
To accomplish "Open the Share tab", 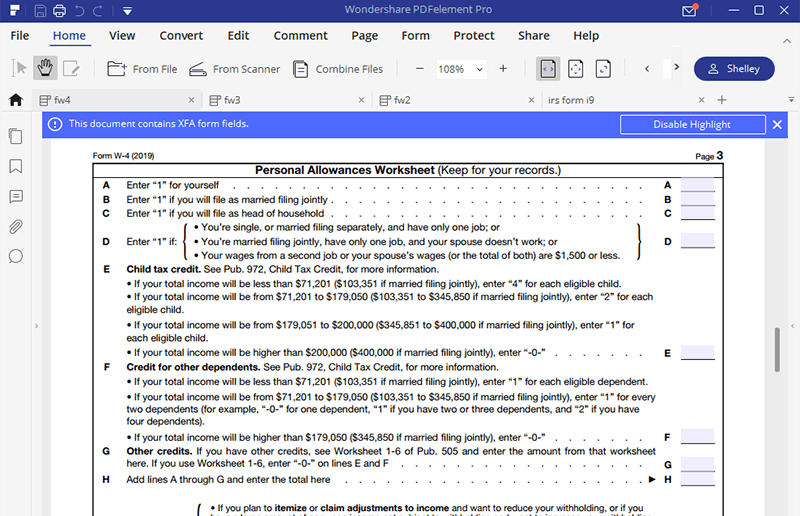I will click(x=534, y=36).
